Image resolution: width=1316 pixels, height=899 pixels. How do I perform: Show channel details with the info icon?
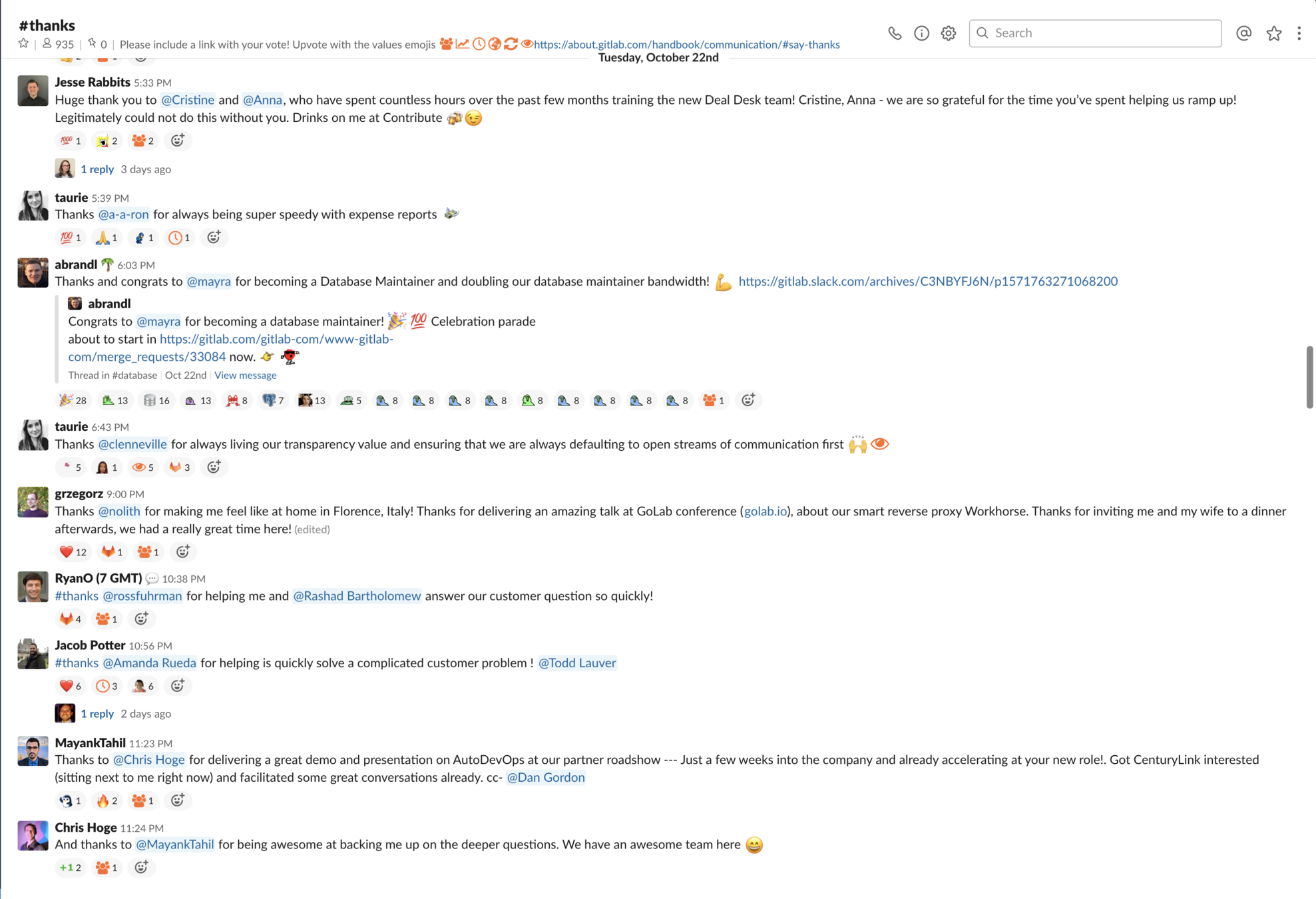921,33
